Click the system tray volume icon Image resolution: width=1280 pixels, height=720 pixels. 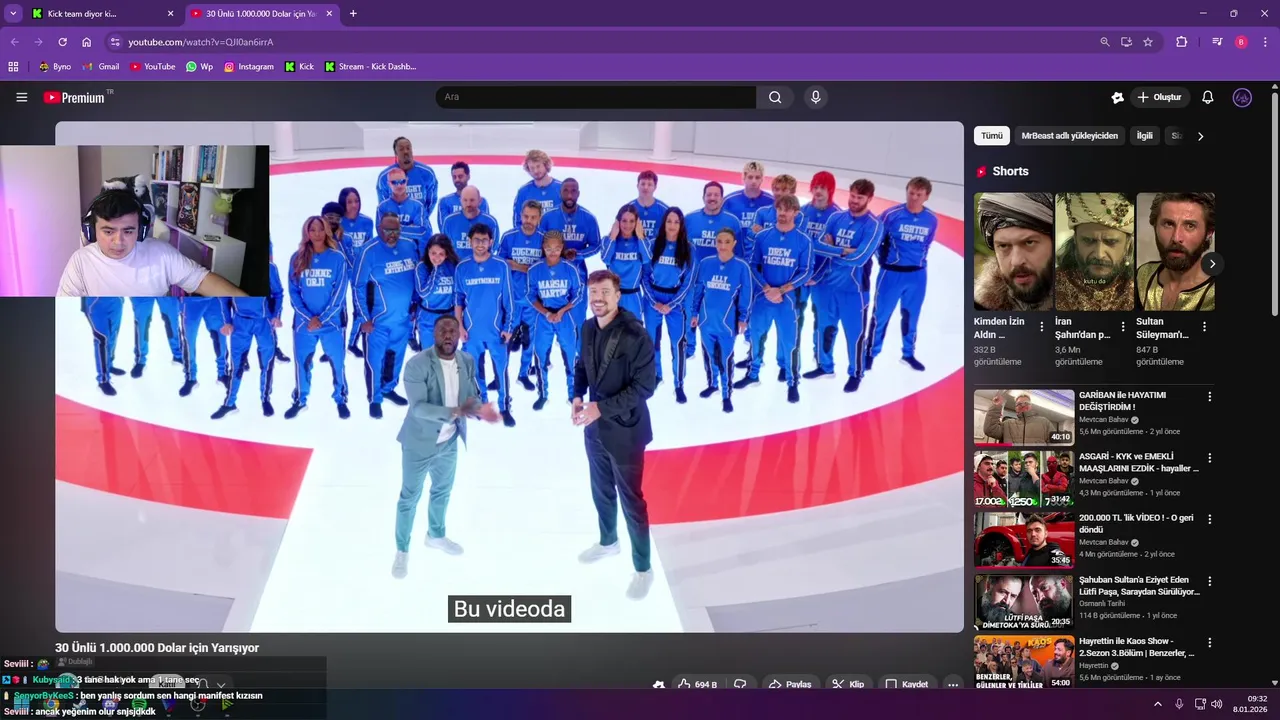tap(1217, 704)
